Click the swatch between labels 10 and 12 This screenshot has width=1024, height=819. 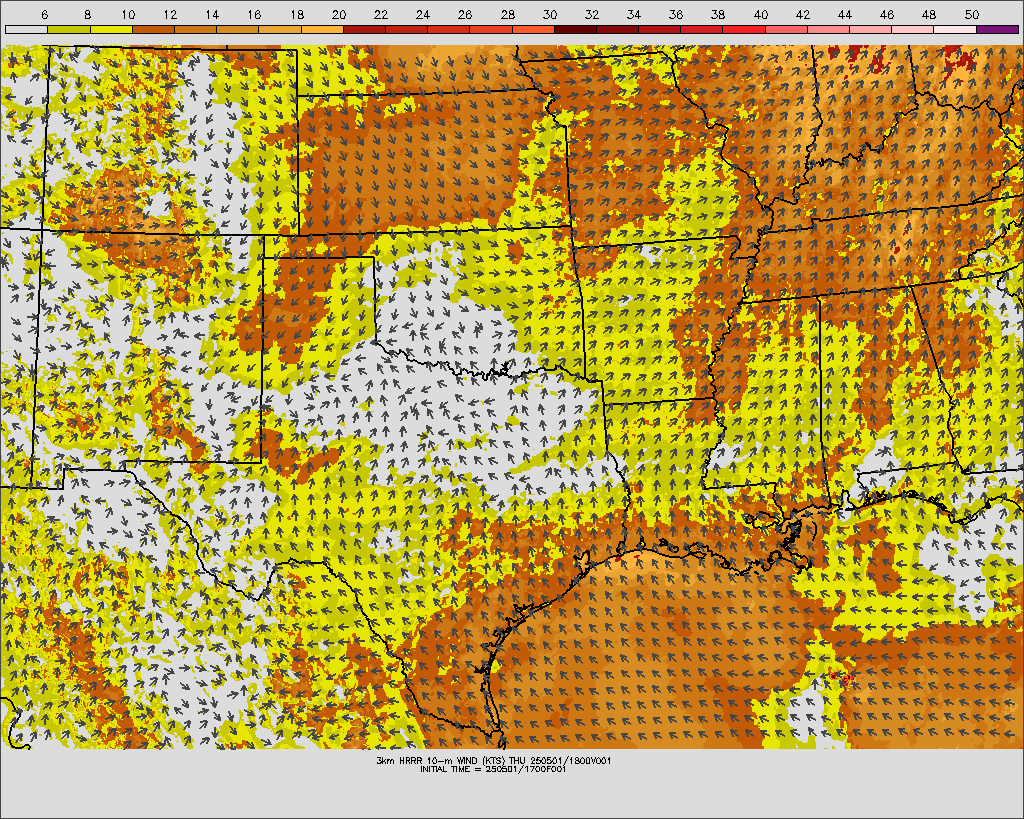pyautogui.click(x=153, y=29)
